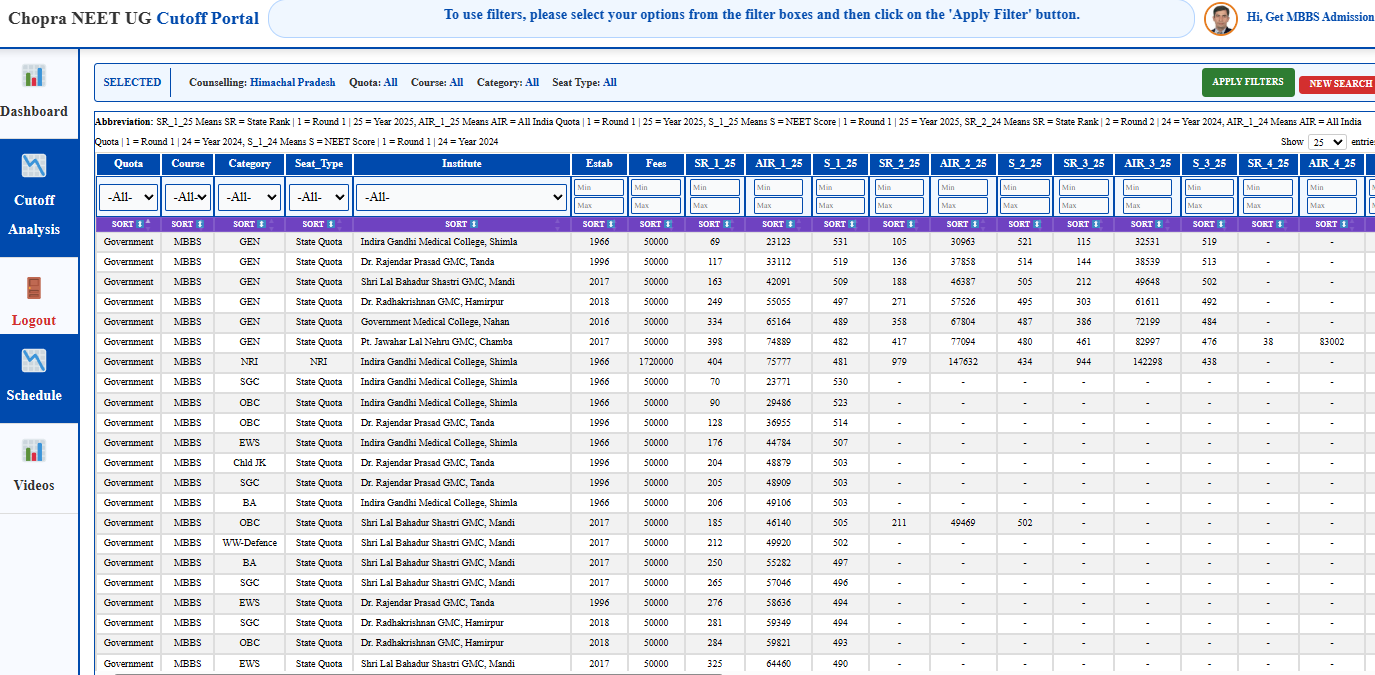Image resolution: width=1375 pixels, height=675 pixels.
Task: Click the Logout door icon
Action: click(34, 289)
